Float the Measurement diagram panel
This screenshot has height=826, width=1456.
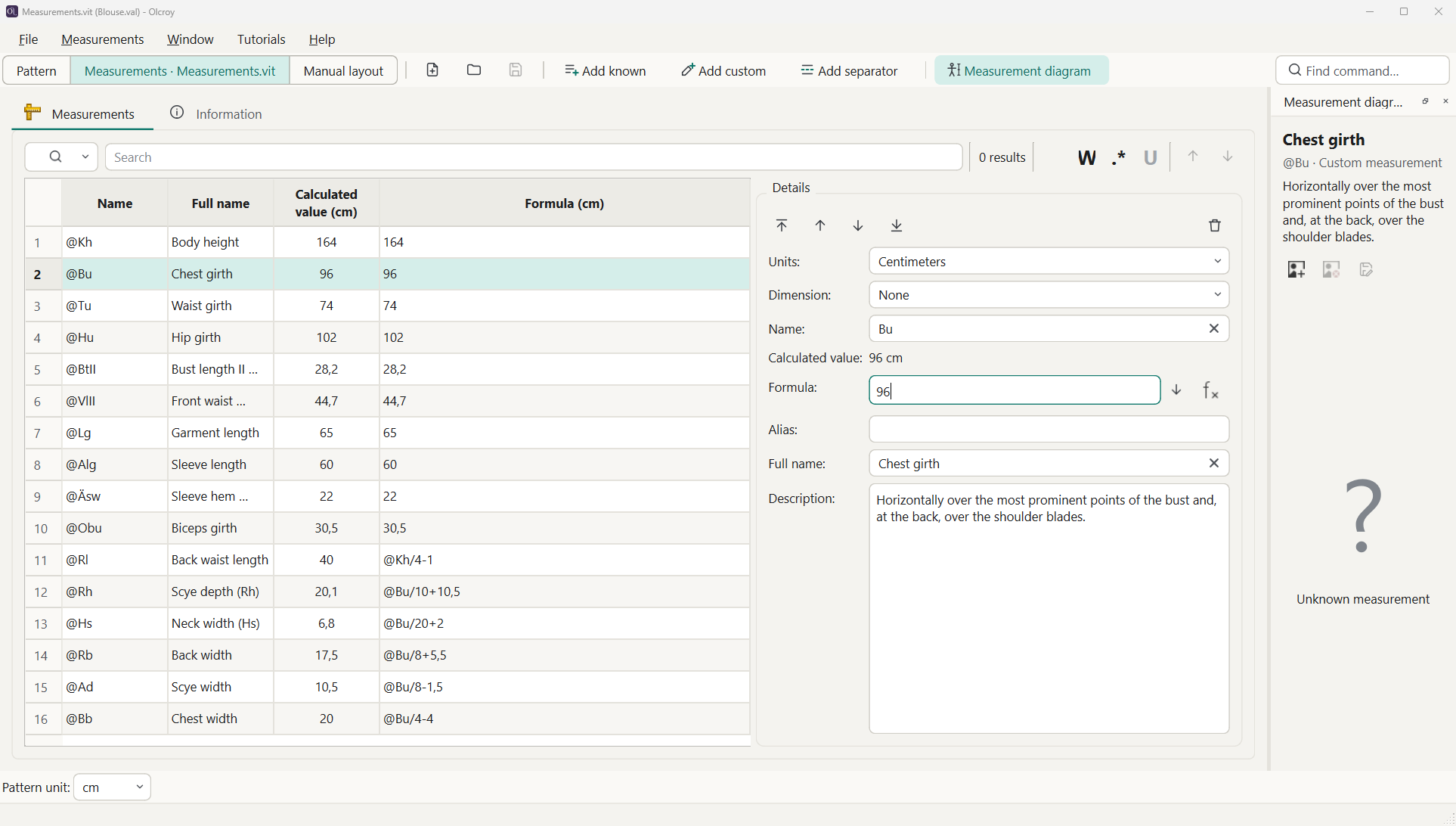click(1425, 101)
